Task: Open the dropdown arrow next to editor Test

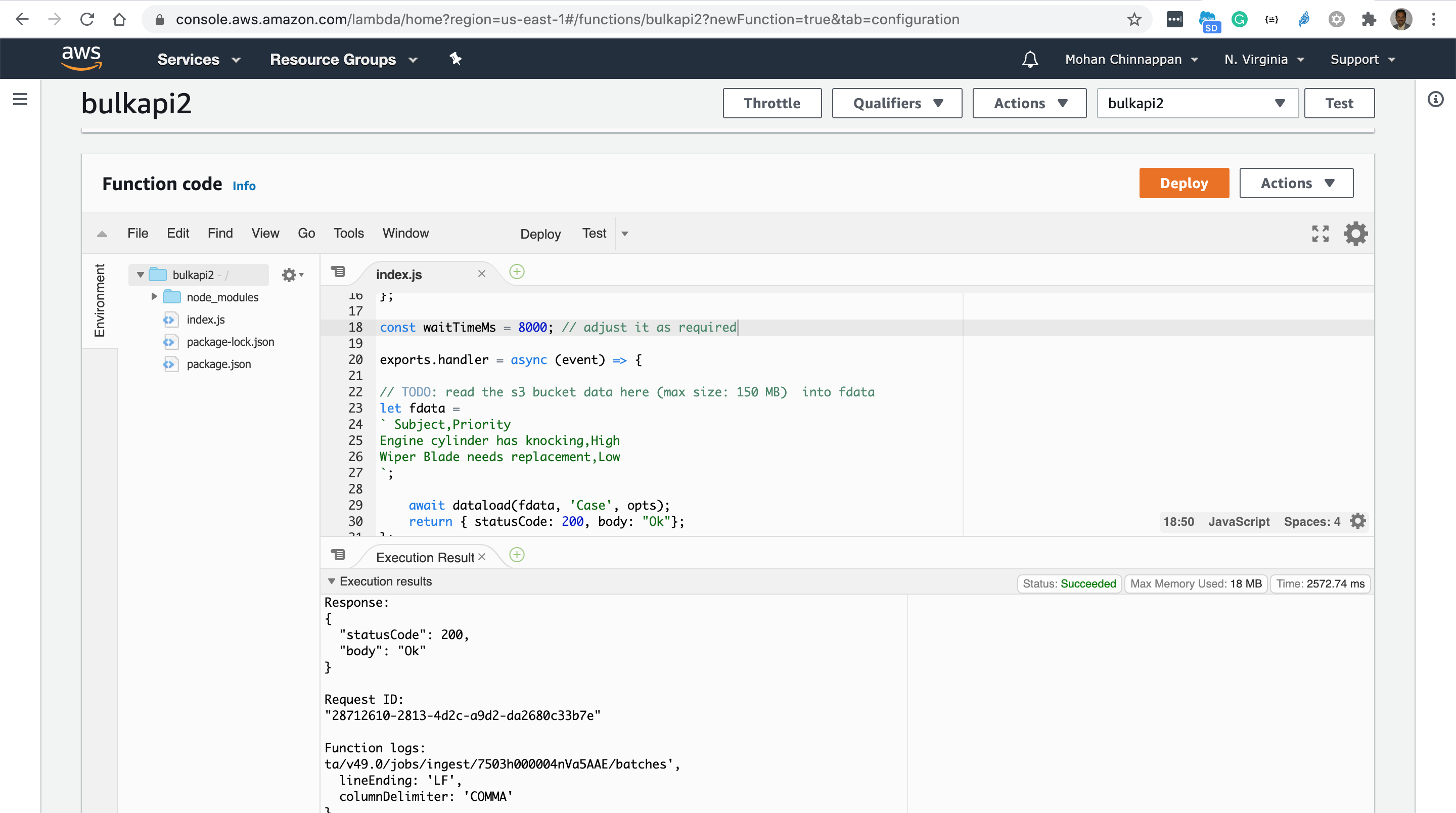Action: pos(624,234)
